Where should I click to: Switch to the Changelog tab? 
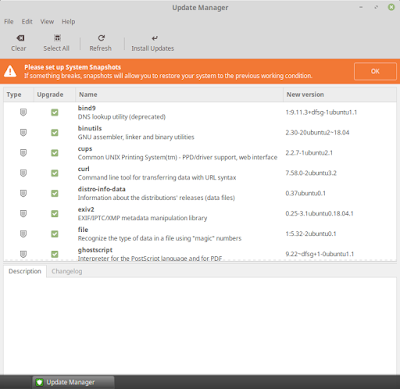67,271
